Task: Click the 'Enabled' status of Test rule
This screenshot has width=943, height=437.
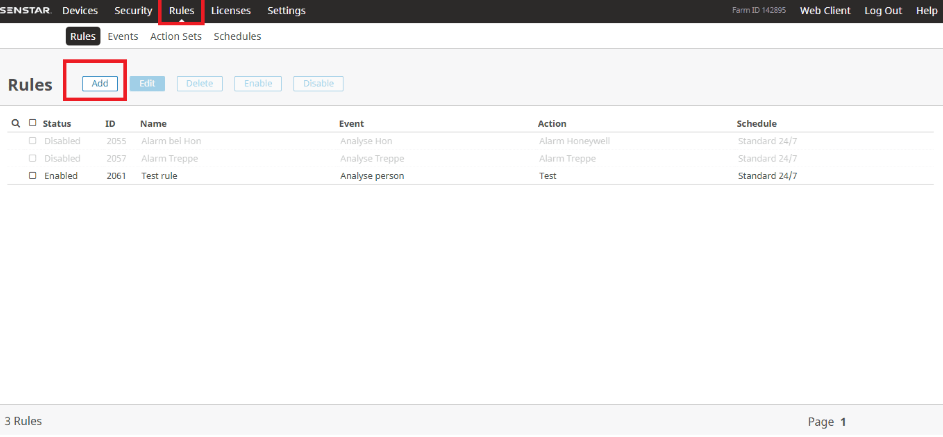Action: tap(61, 176)
